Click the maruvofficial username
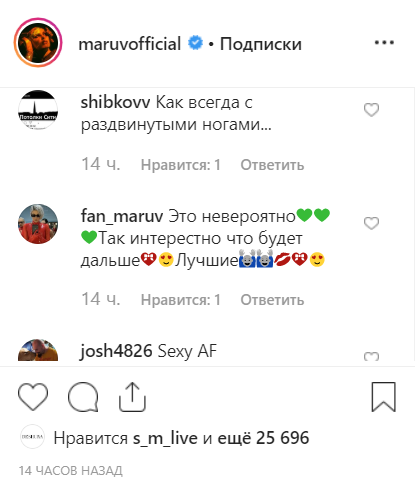The height and width of the screenshot is (486, 415). pos(130,44)
